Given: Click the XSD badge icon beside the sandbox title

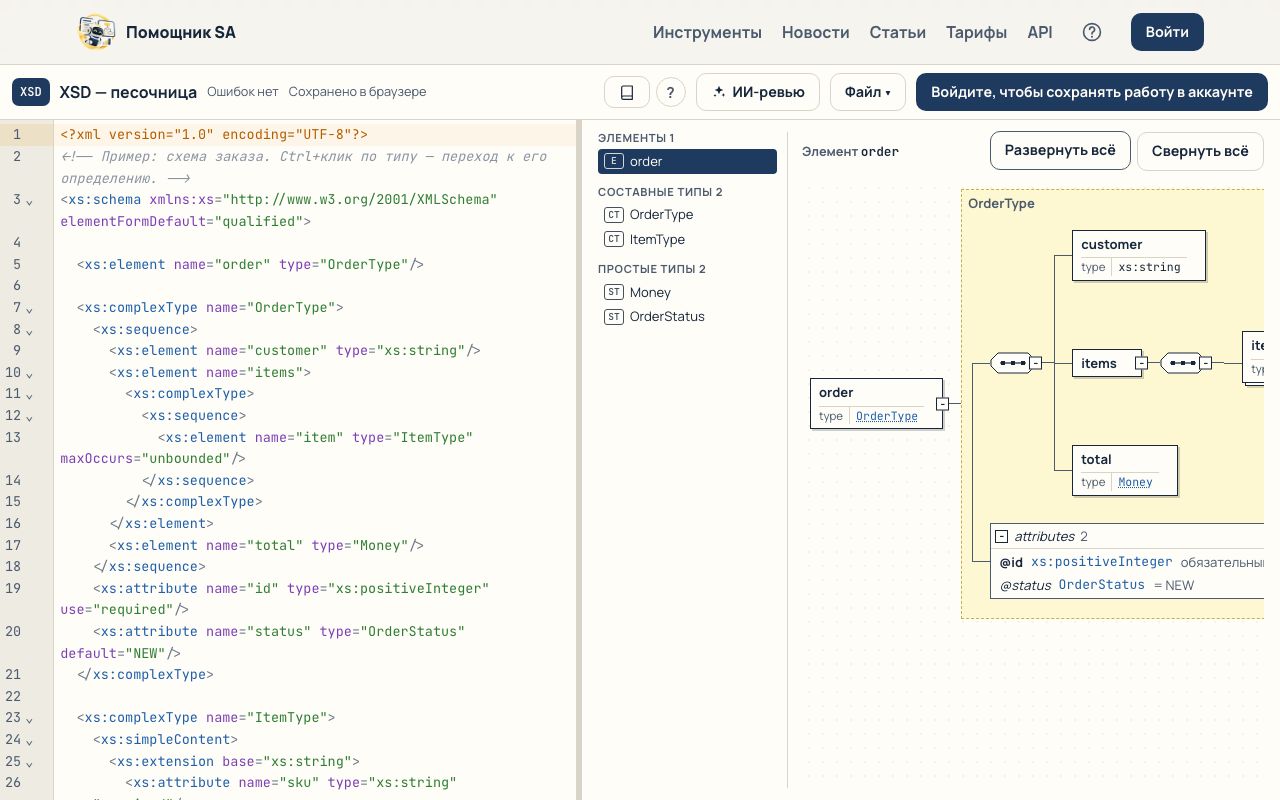Looking at the screenshot, I should [31, 92].
